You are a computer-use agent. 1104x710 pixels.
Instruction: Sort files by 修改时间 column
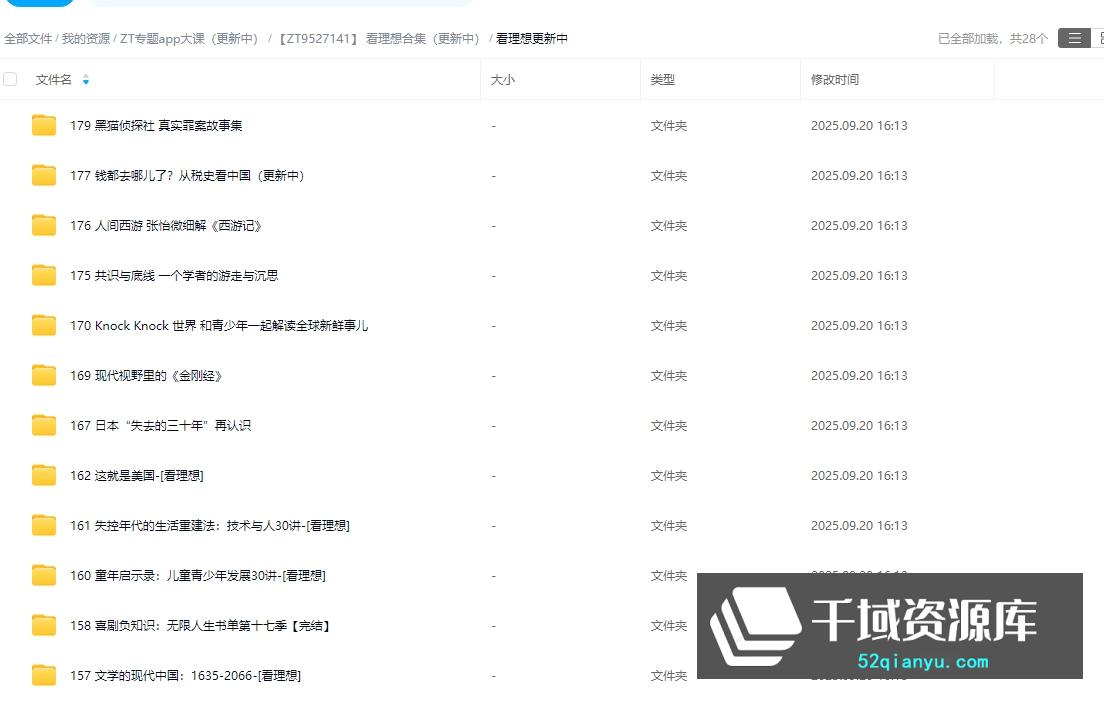(x=834, y=80)
